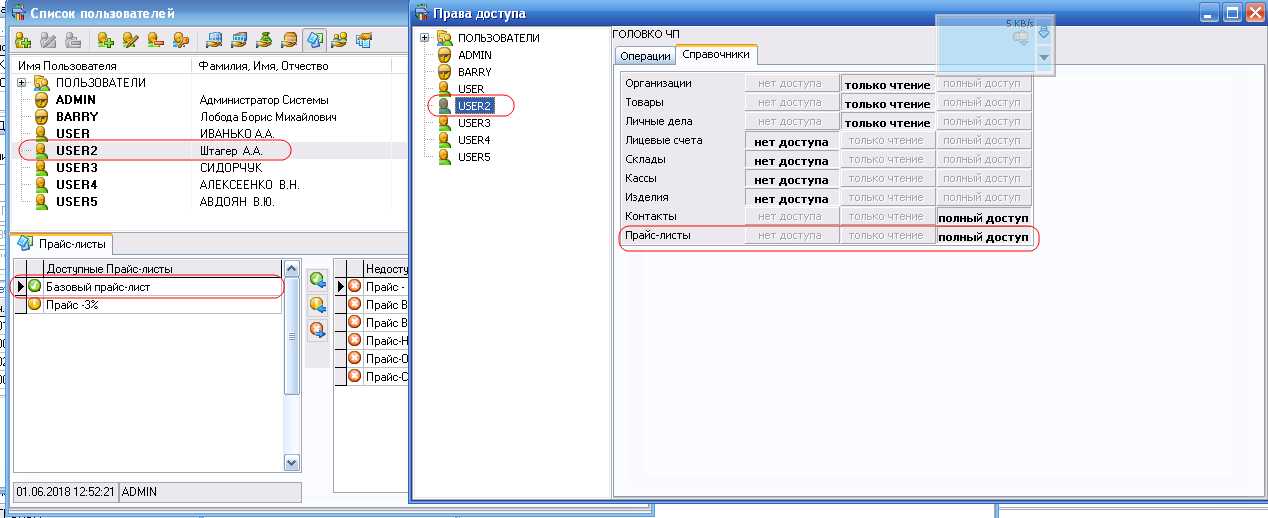This screenshot has height=518, width=1268.
Task: Set Организации to нет доступа
Action: point(790,84)
